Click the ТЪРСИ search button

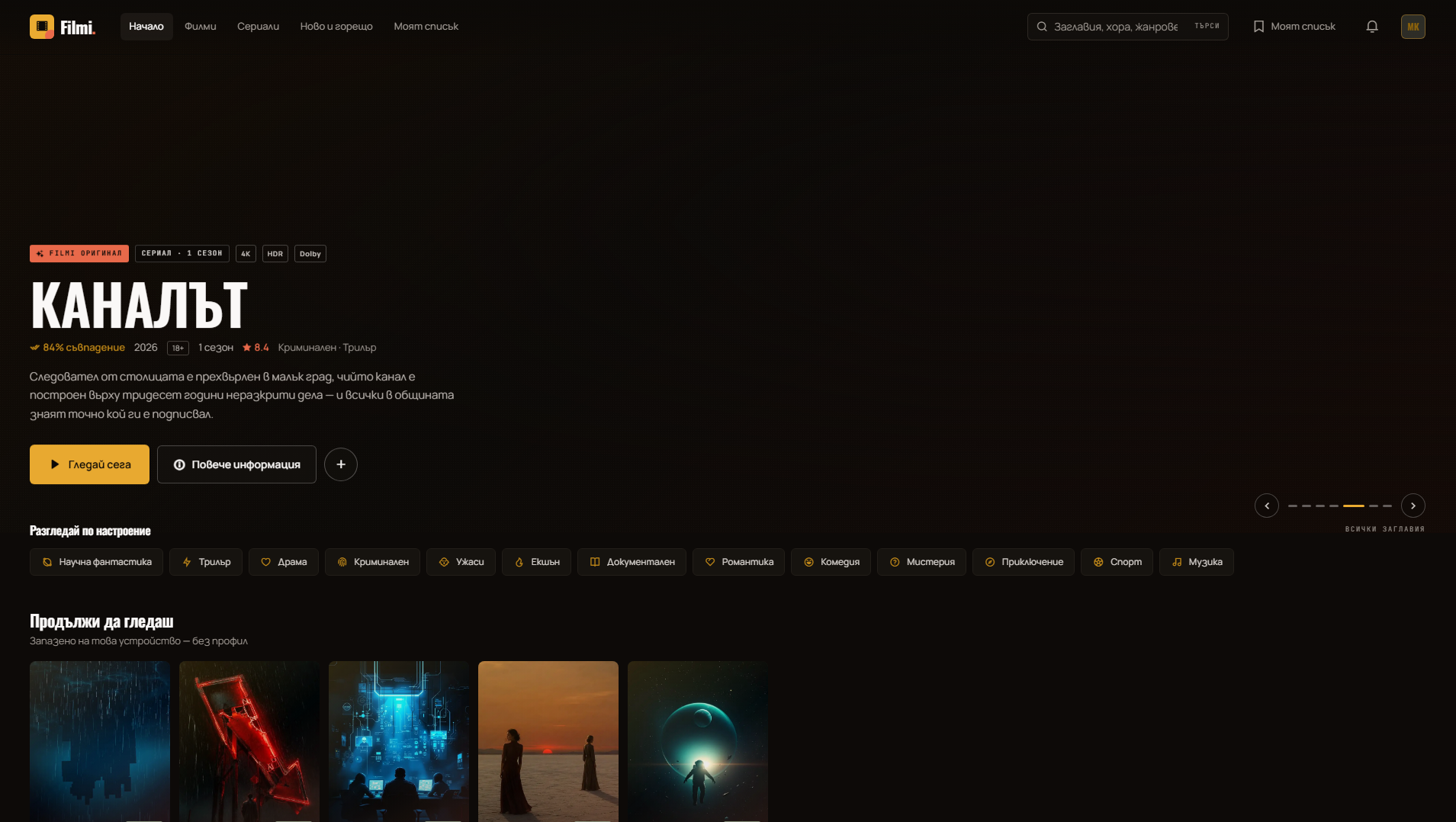1207,27
